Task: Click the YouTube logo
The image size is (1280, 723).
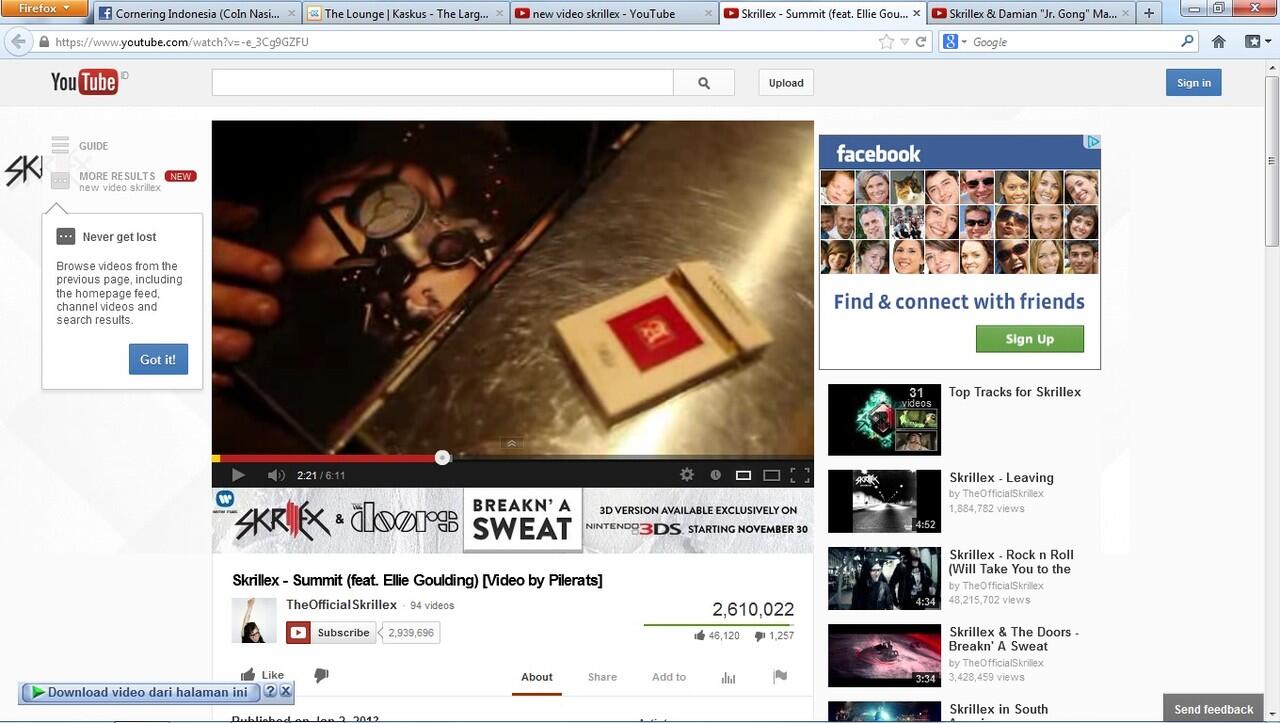Action: 85,82
